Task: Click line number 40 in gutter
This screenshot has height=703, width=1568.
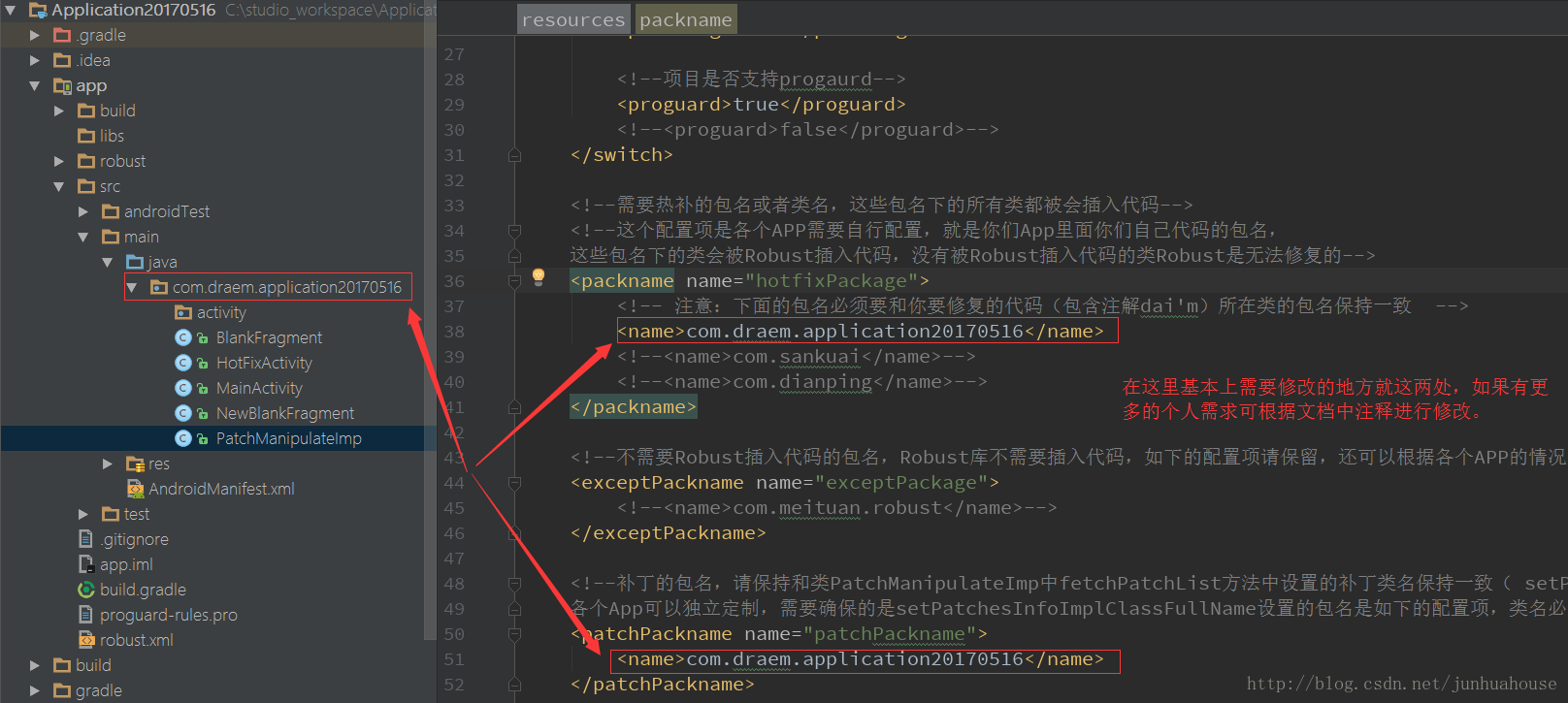Action: pos(454,382)
